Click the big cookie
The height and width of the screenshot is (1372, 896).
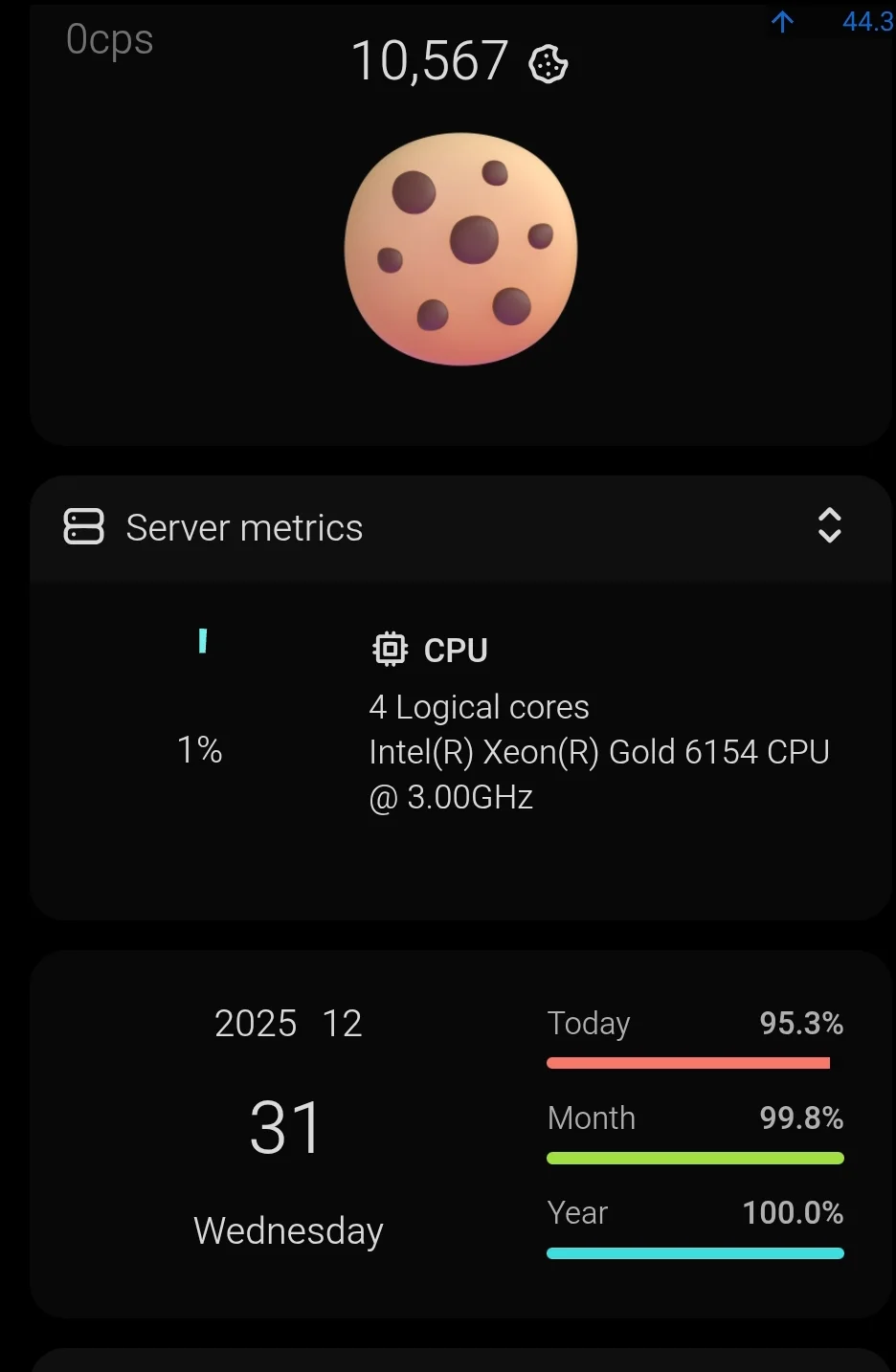(460, 249)
